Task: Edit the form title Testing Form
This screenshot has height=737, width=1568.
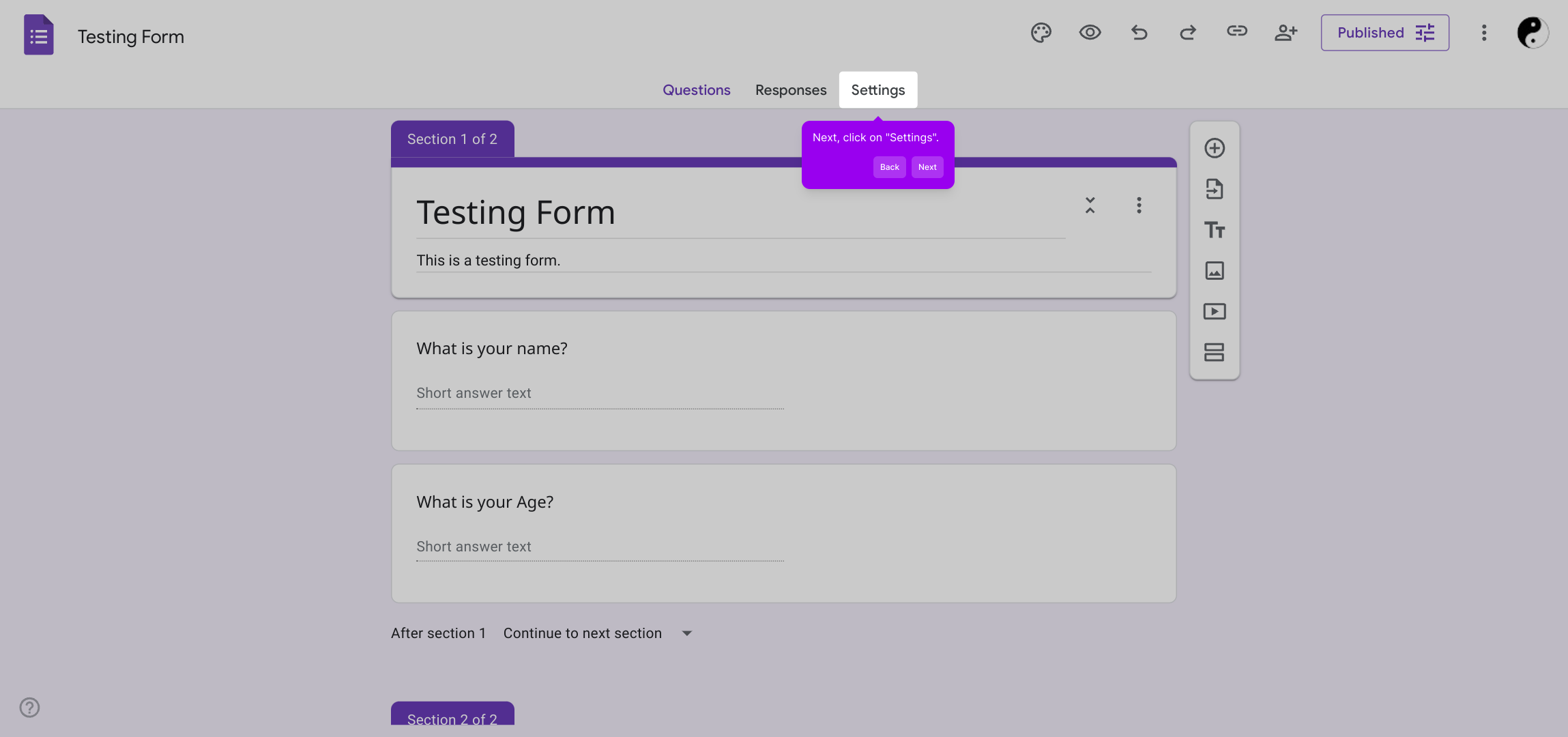Action: tap(740, 213)
